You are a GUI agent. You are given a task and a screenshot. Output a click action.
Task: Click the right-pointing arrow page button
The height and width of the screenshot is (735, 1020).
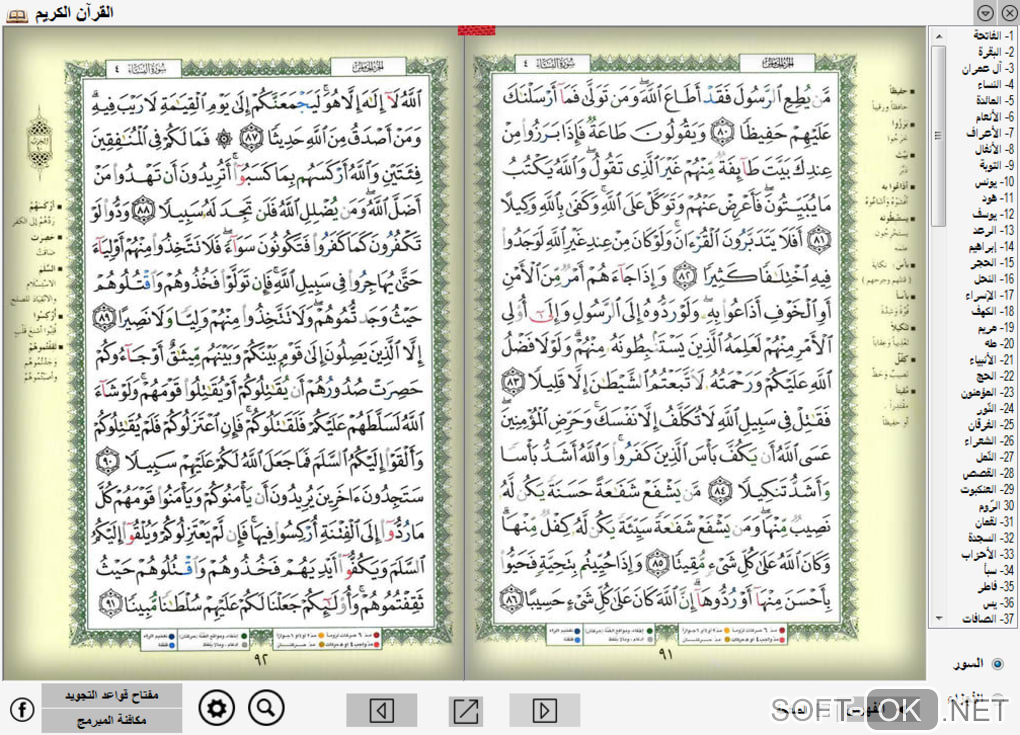(x=544, y=710)
